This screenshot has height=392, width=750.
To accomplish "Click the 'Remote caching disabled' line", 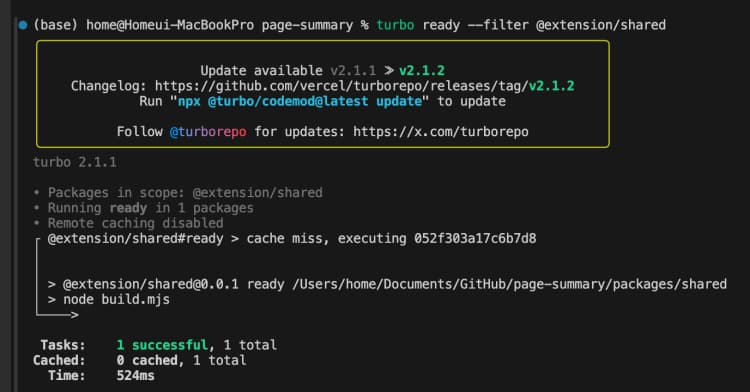I will click(x=128, y=223).
